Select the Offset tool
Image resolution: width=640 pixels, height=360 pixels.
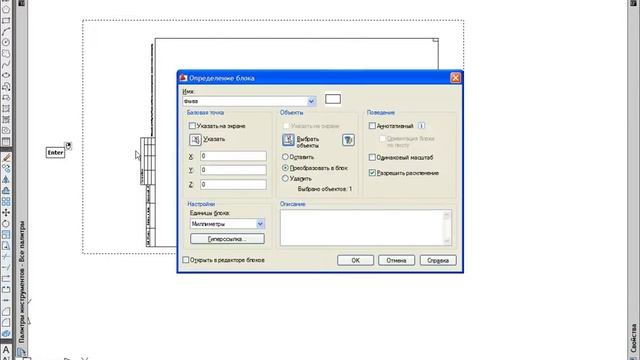point(6,190)
